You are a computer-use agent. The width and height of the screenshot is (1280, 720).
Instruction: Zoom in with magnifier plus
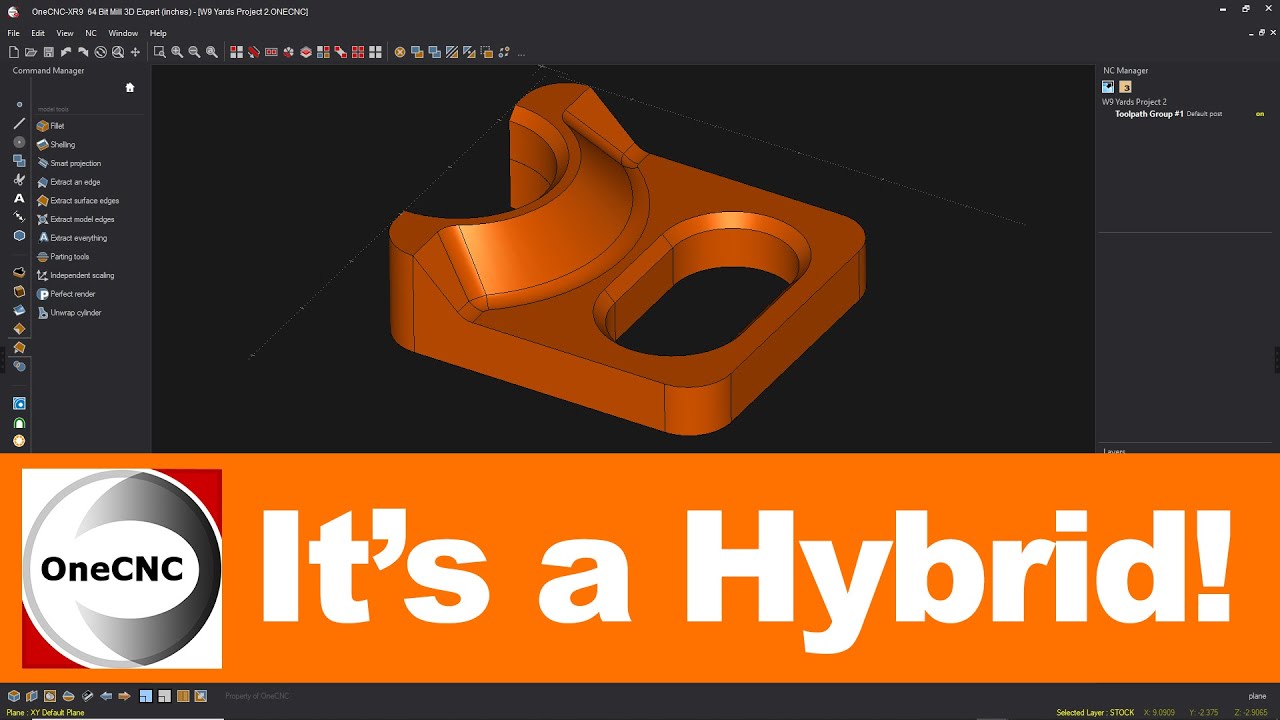point(177,52)
